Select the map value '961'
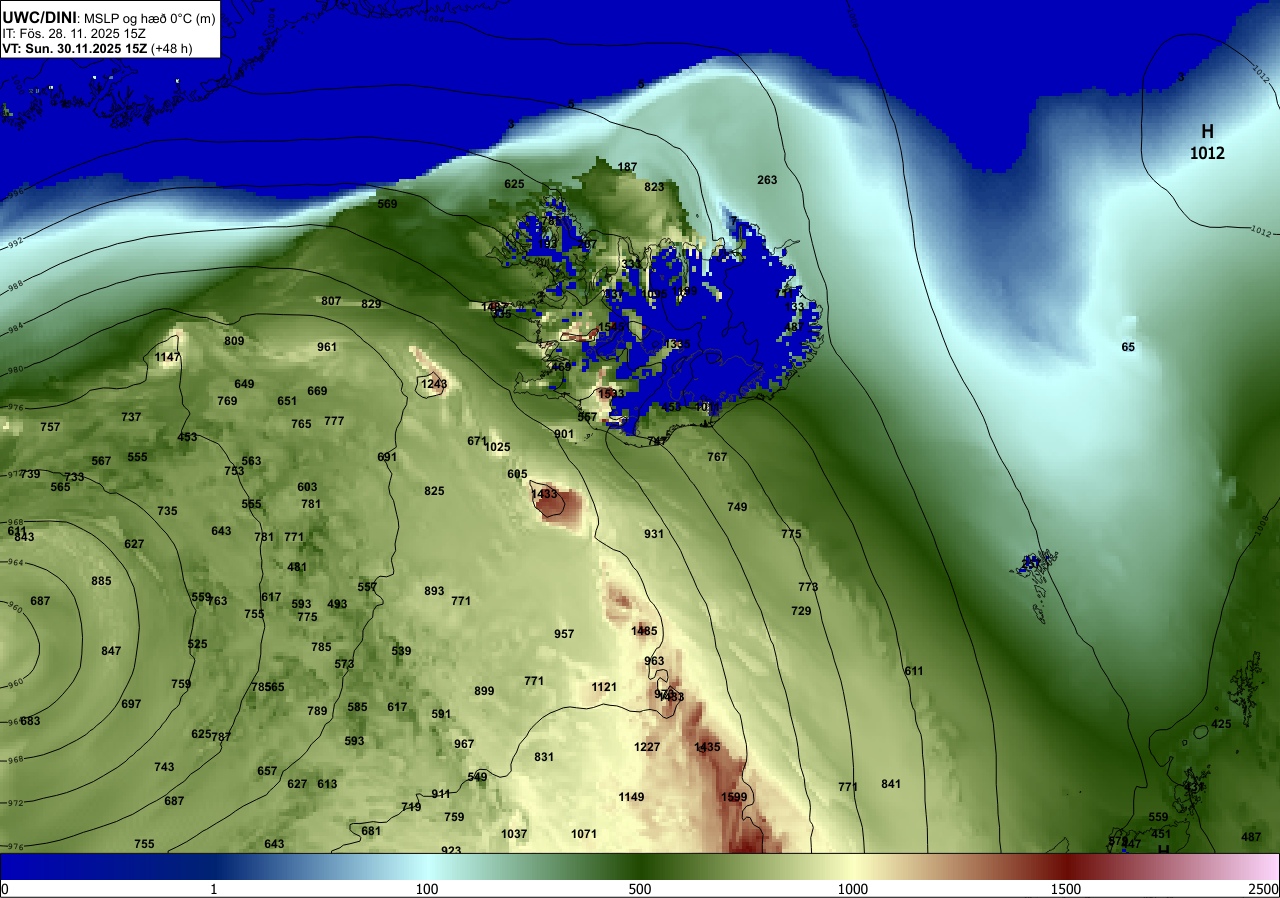This screenshot has height=898, width=1280. (x=327, y=347)
